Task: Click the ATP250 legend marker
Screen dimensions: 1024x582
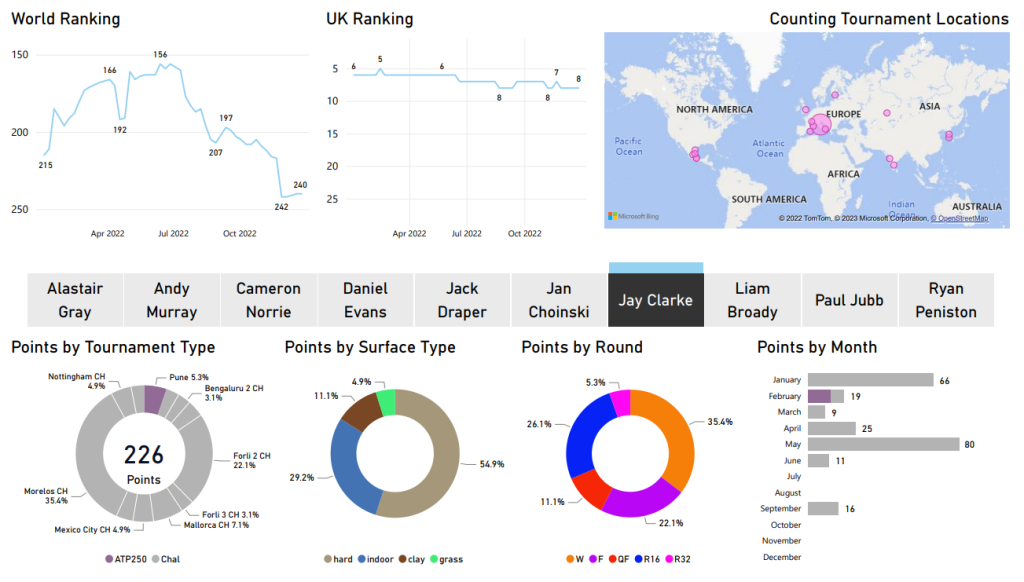Action: [109, 559]
